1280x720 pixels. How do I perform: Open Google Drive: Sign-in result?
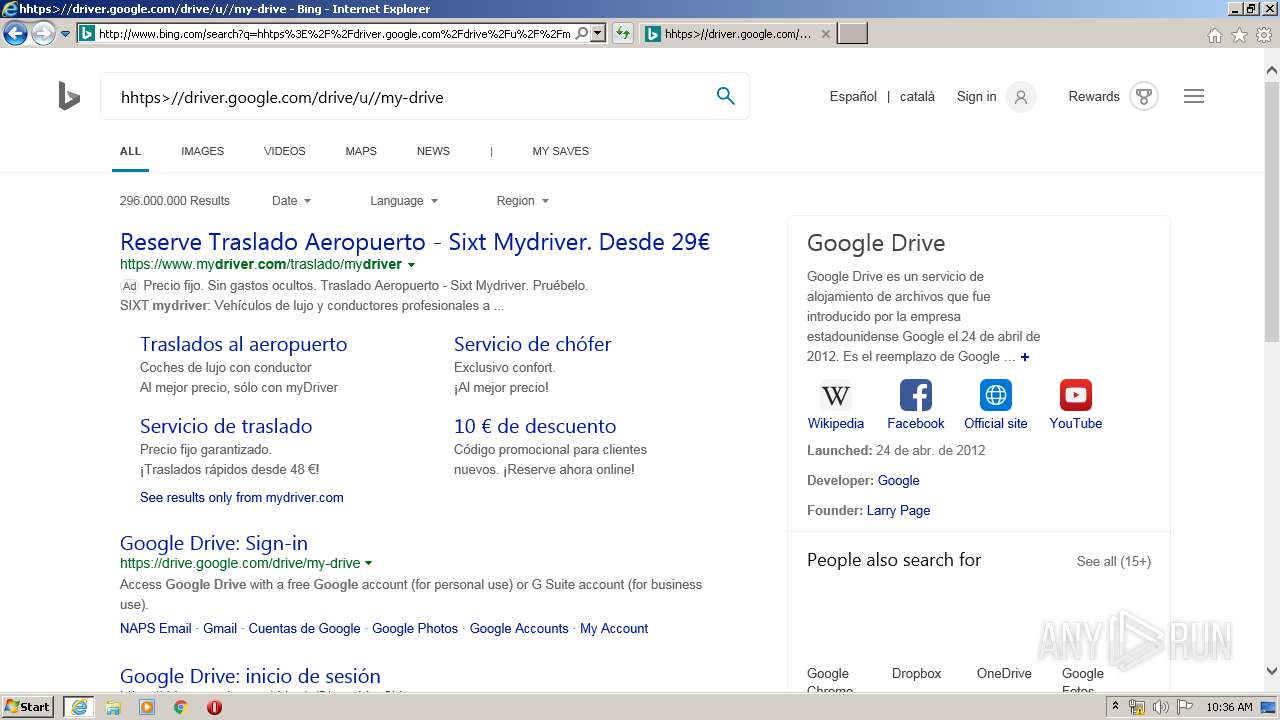(214, 543)
